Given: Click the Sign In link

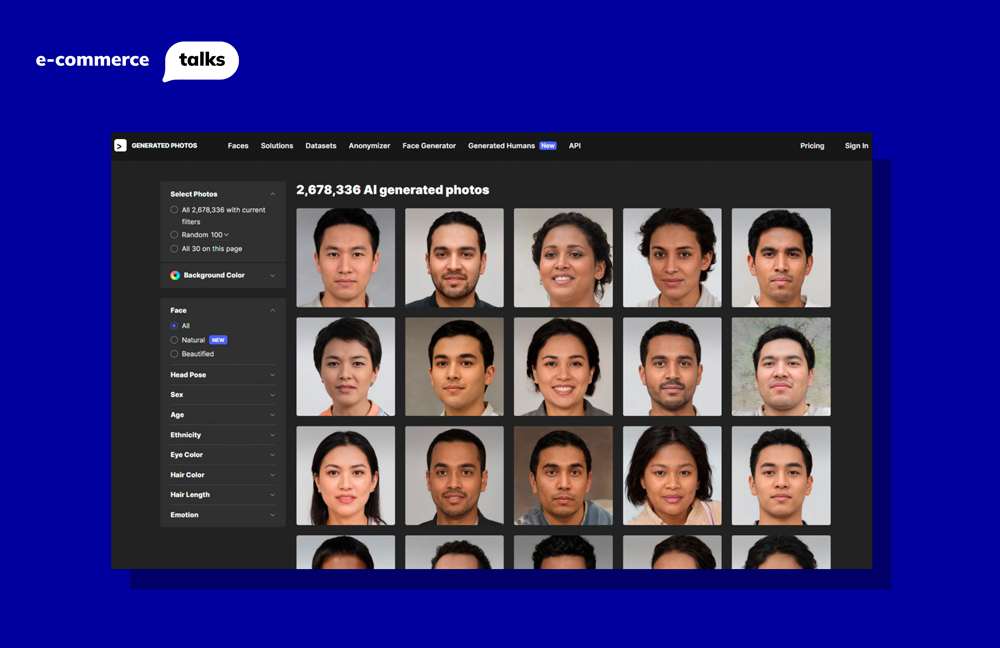Looking at the screenshot, I should (856, 145).
